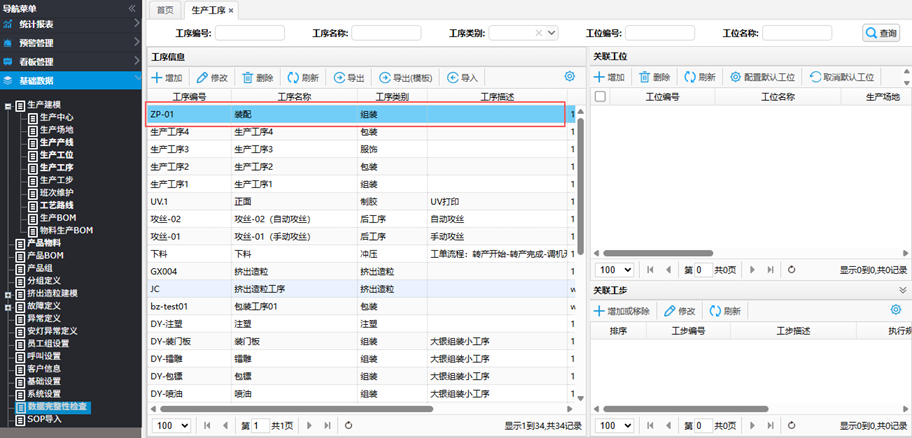Click the 修改 pencil button in 工序信息 toolbar
The image size is (912, 438).
[212, 77]
